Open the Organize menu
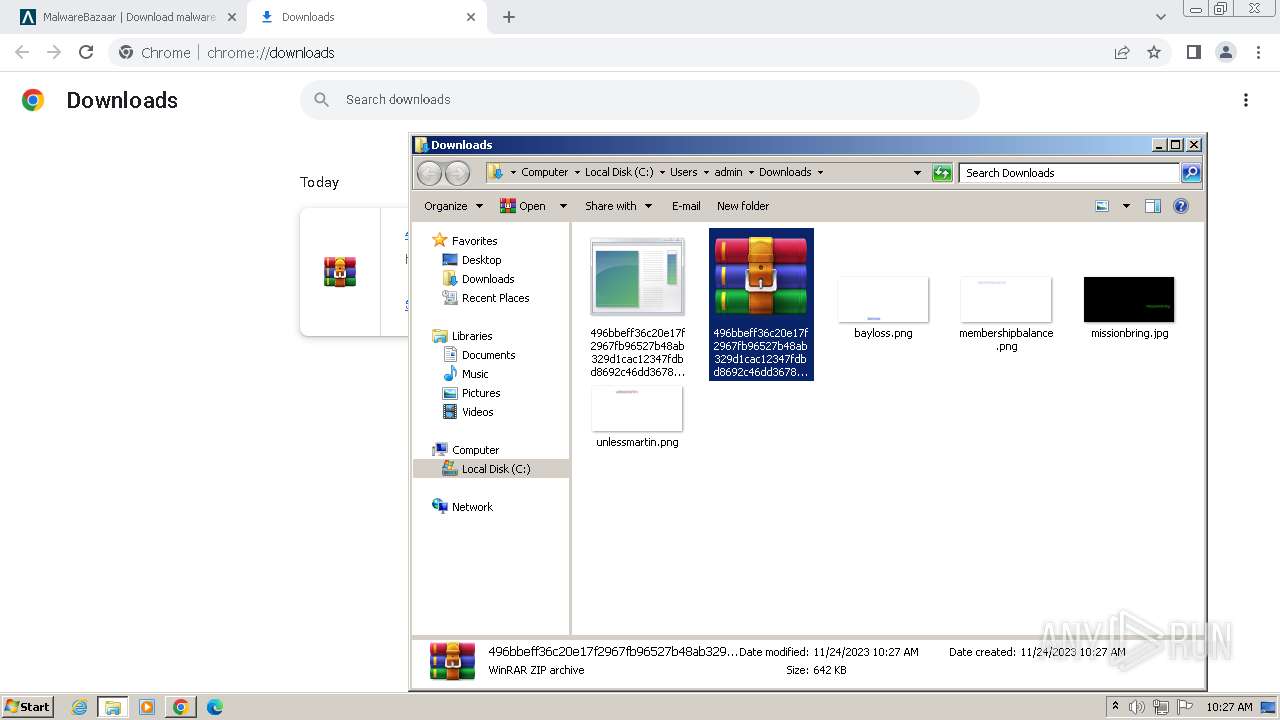The width and height of the screenshot is (1280, 720). coord(453,206)
